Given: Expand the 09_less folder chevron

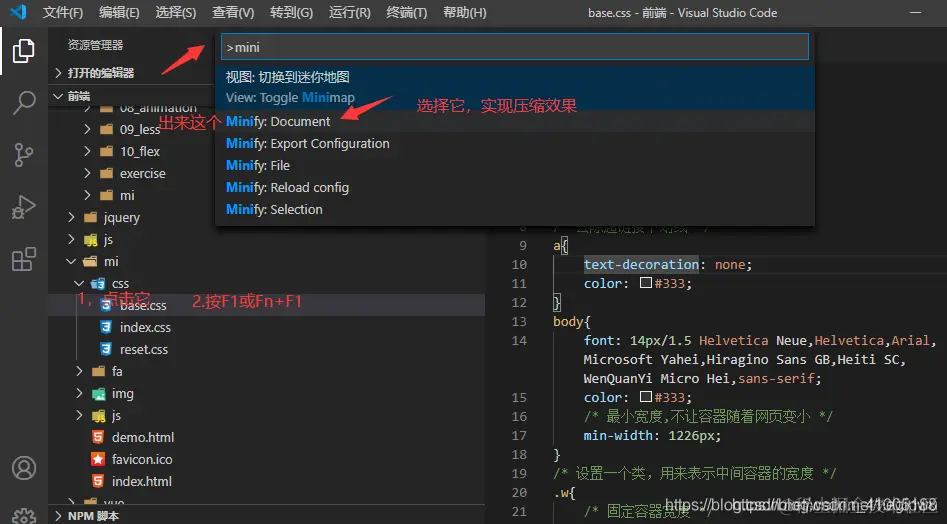Looking at the screenshot, I should 88,129.
